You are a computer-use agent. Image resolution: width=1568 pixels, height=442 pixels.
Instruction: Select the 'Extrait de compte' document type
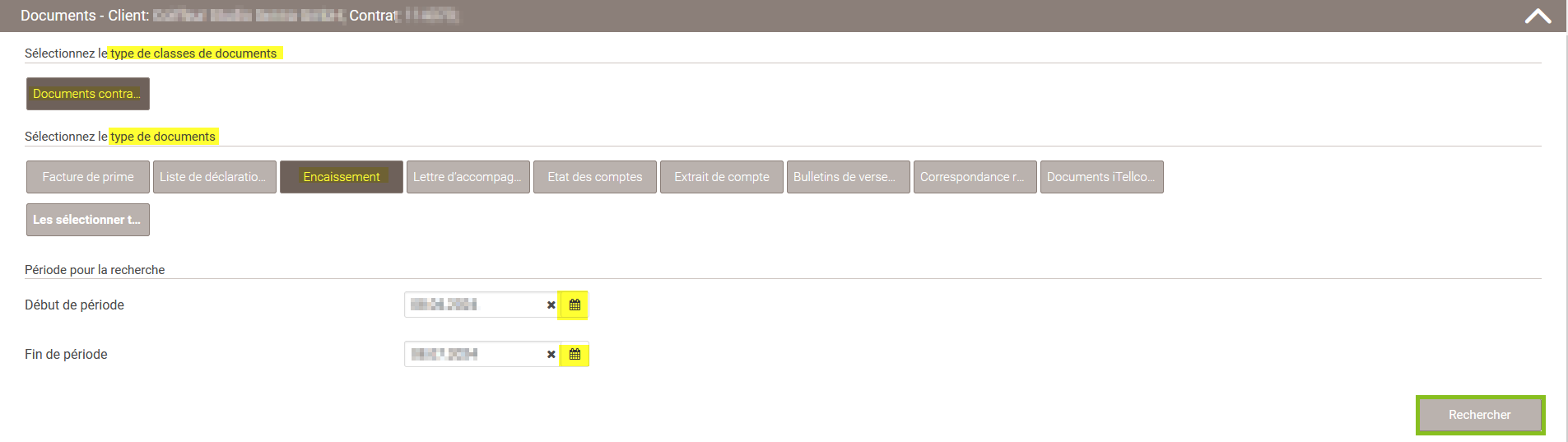[x=722, y=177]
